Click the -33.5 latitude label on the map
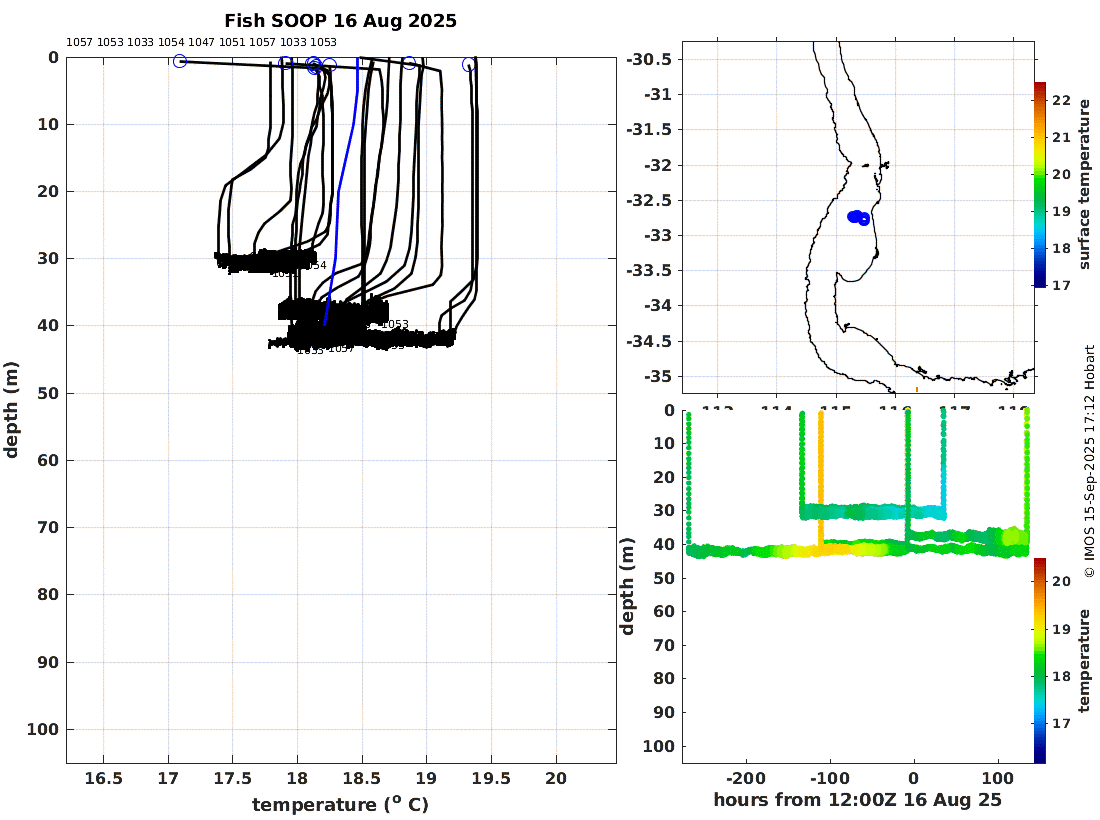 (x=649, y=270)
